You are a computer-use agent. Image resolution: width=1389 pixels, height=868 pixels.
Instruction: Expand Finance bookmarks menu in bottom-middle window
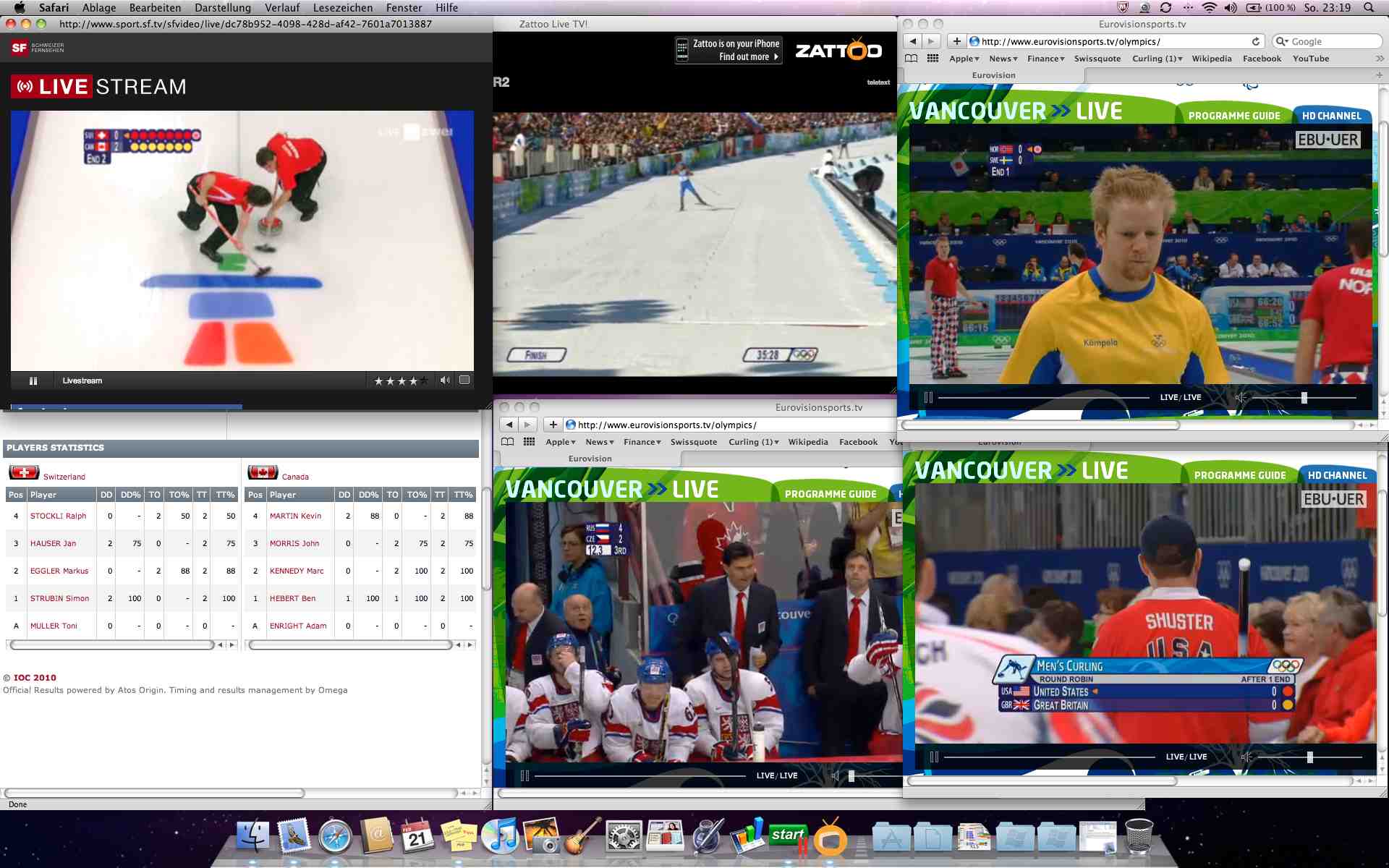coord(642,442)
